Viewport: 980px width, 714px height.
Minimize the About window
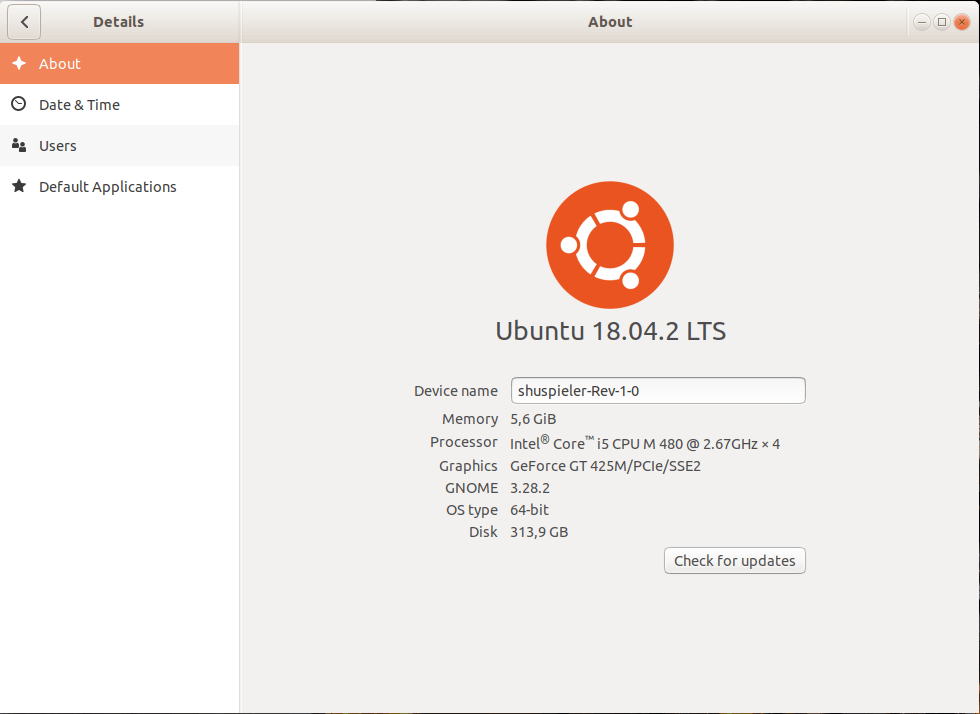tap(921, 22)
